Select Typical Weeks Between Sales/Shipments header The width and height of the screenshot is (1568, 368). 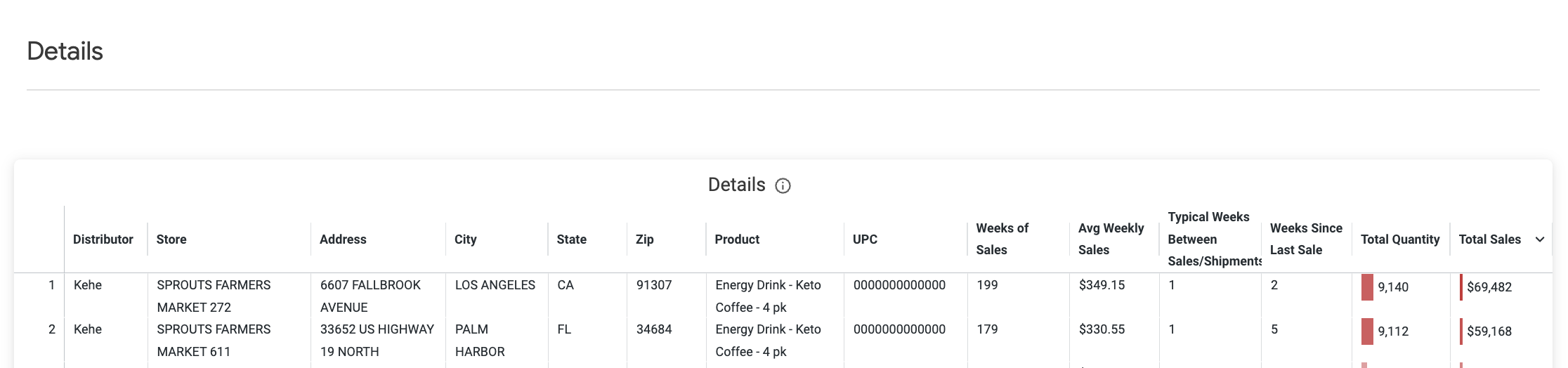(1215, 239)
